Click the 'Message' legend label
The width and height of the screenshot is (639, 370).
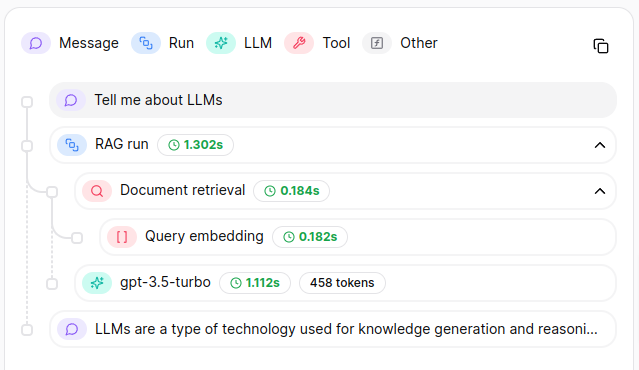point(89,43)
